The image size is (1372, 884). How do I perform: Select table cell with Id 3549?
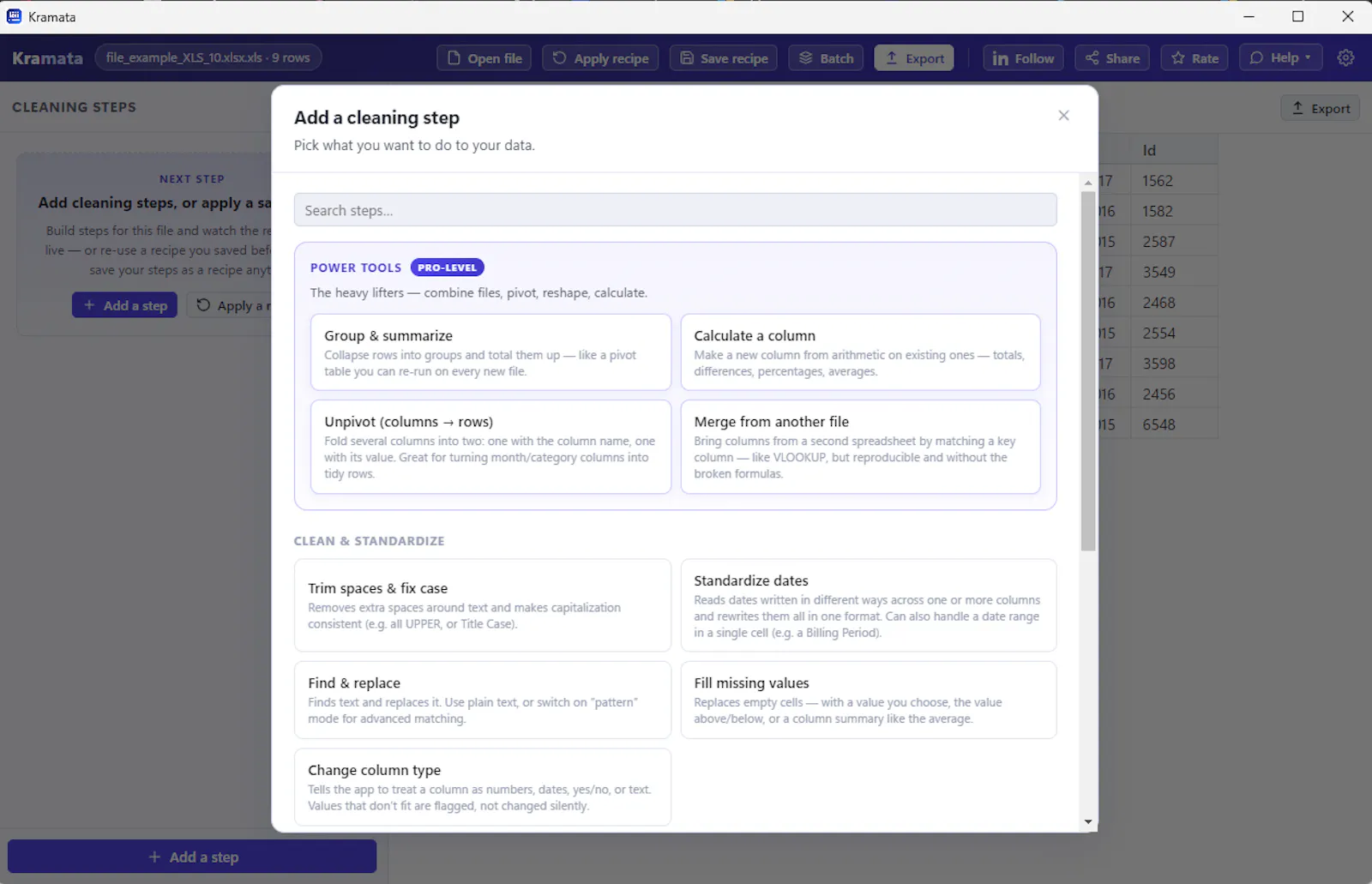click(x=1174, y=272)
